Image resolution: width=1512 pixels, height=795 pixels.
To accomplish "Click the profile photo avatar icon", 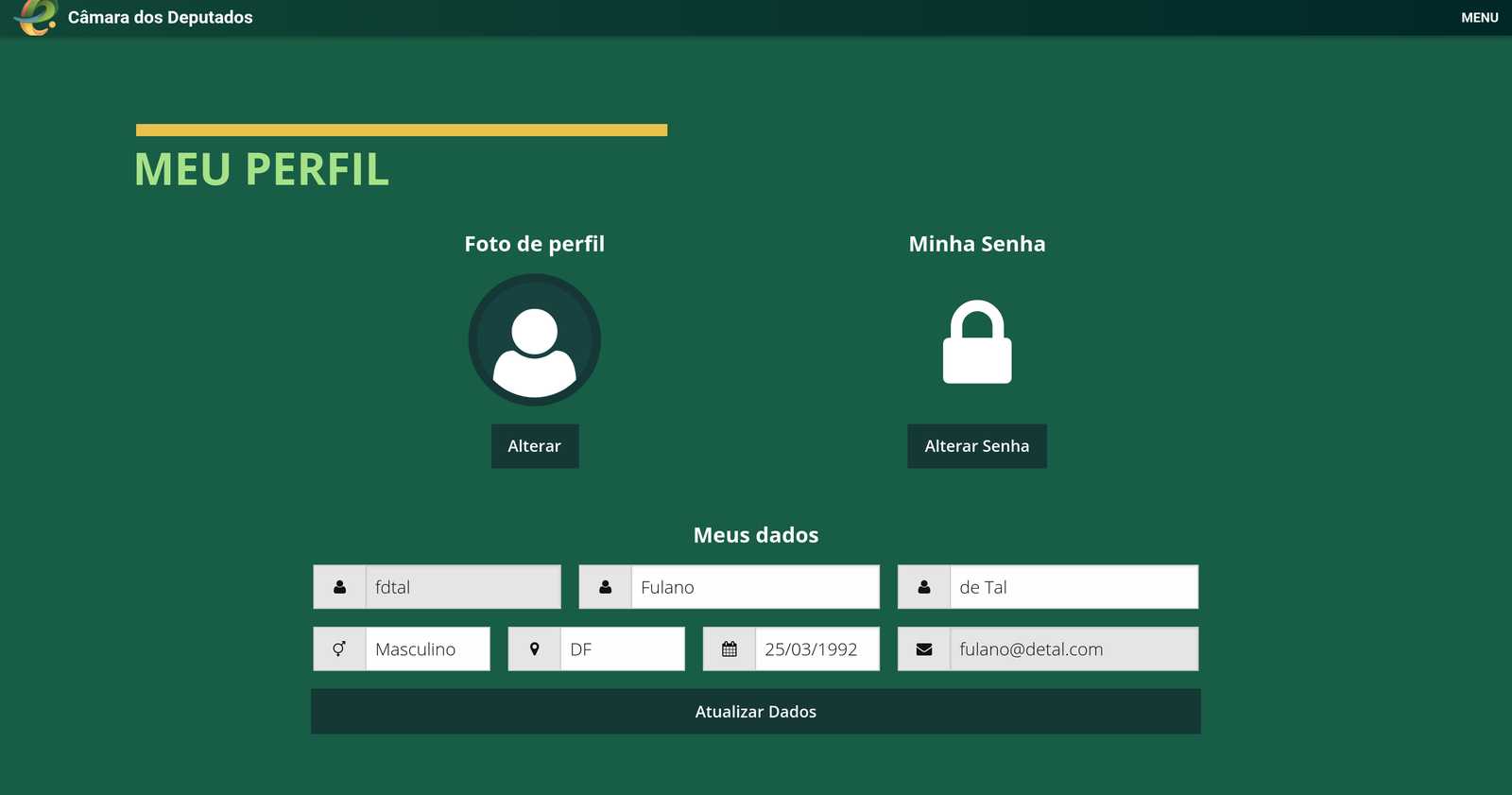I will pyautogui.click(x=534, y=340).
